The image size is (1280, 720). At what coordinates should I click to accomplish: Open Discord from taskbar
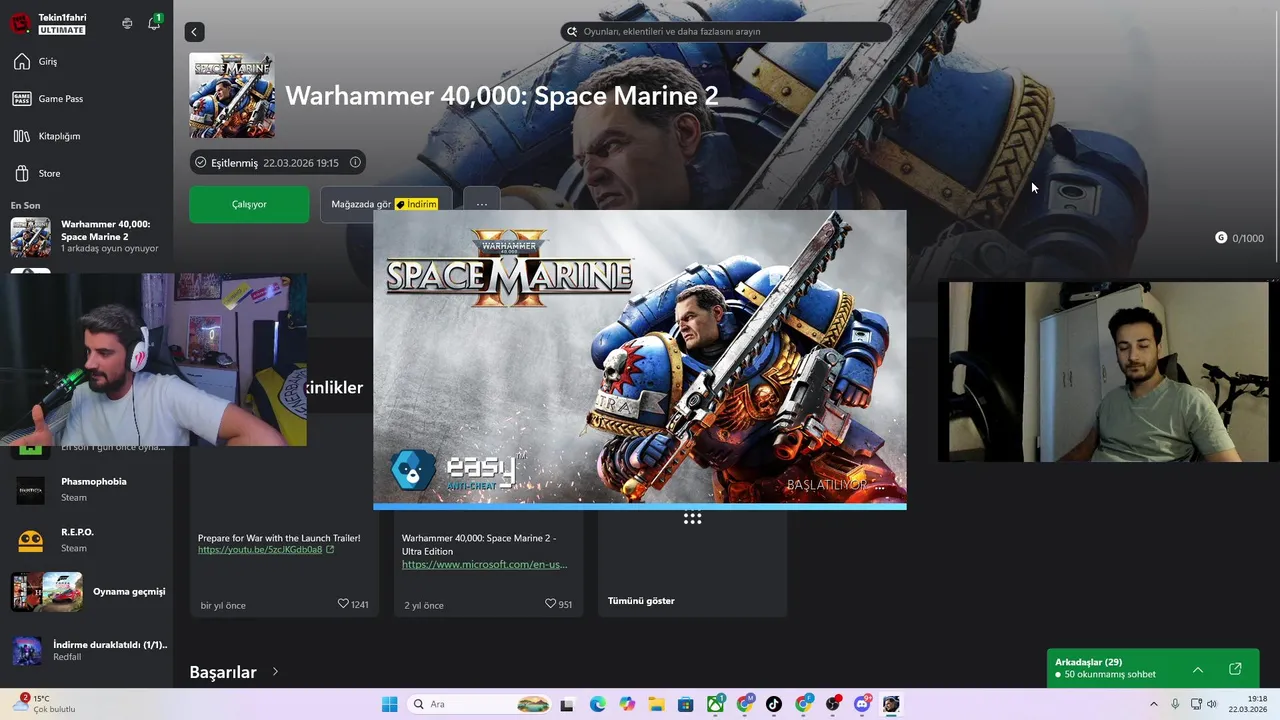(x=862, y=704)
